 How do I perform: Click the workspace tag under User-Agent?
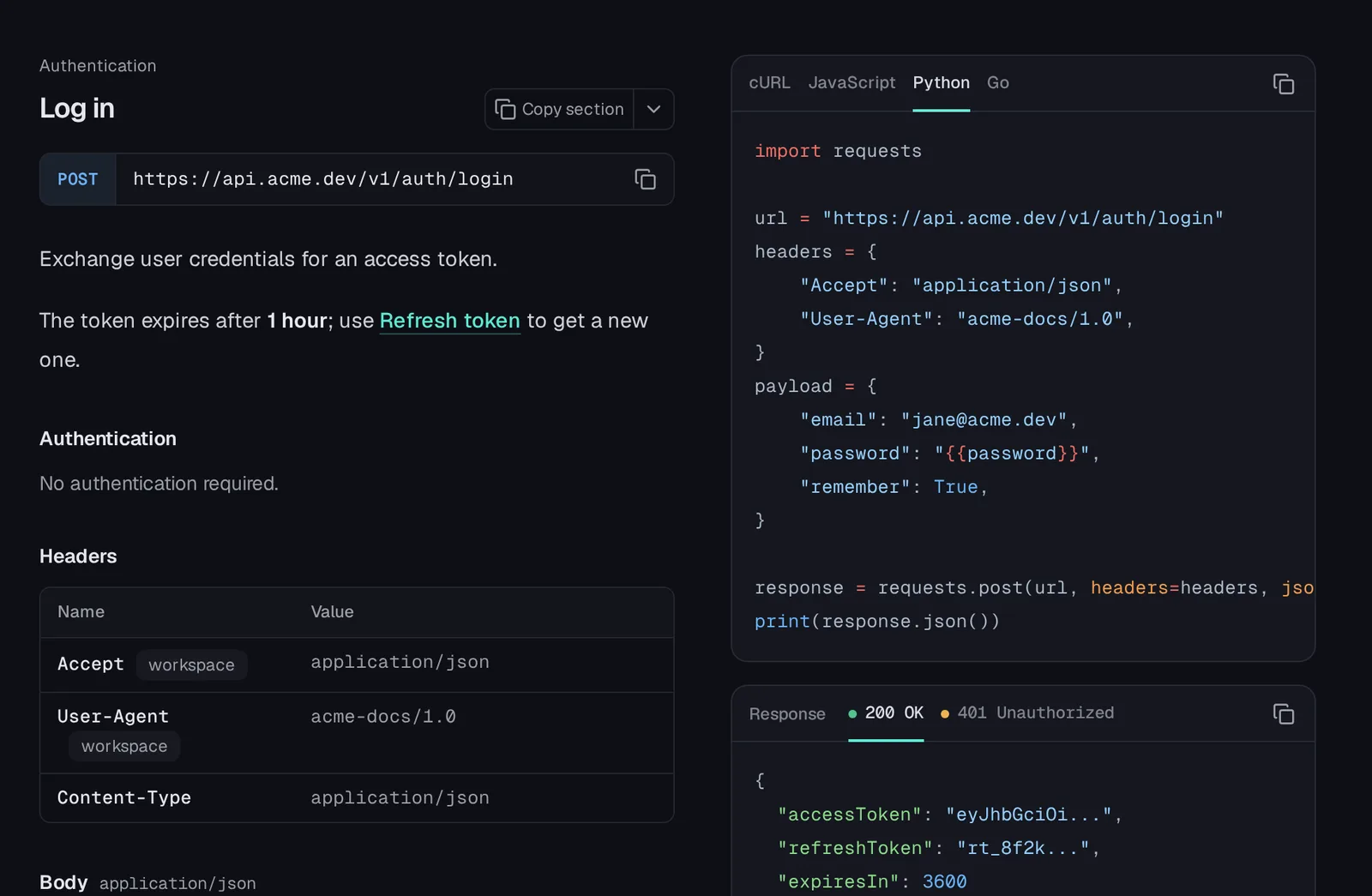click(124, 747)
